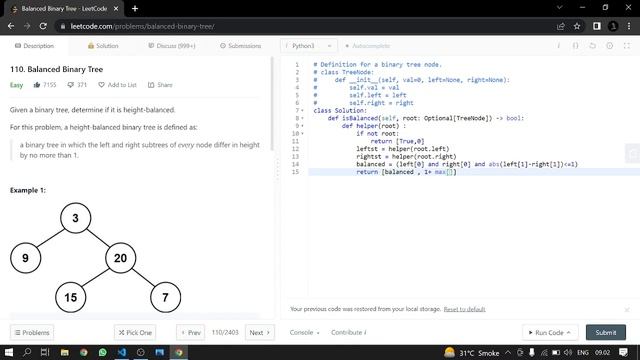The width and height of the screenshot is (640, 360).
Task: Open WhatsApp from the taskbar
Action: tap(102, 352)
